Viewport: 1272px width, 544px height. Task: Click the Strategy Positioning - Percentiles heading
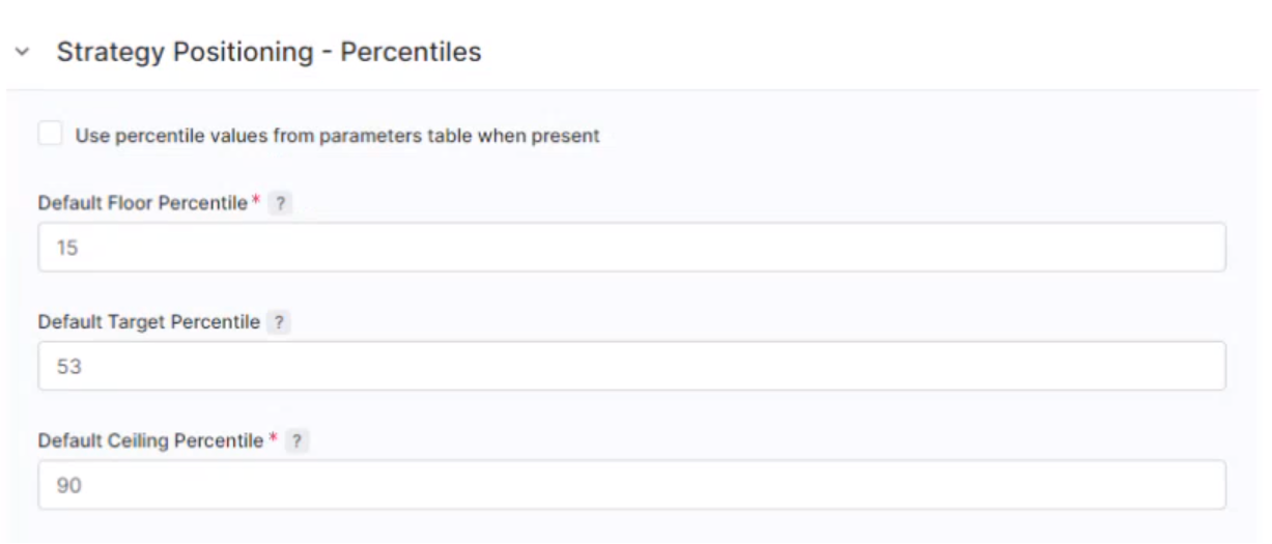pyautogui.click(x=268, y=52)
